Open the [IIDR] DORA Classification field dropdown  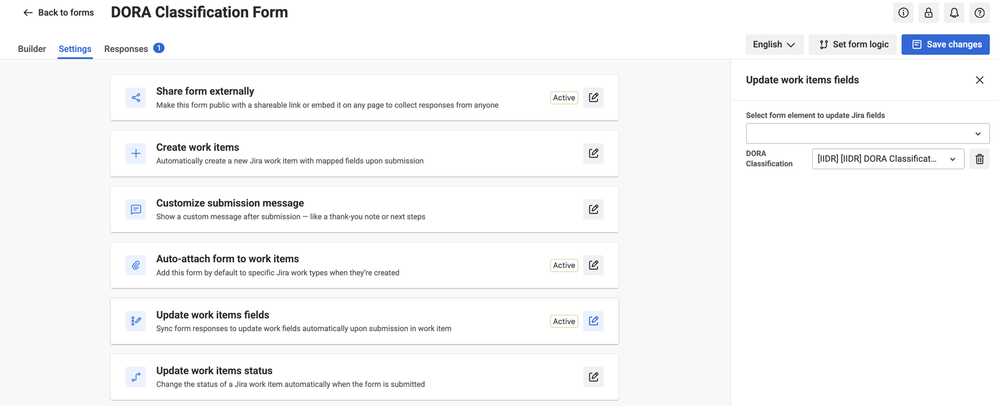click(x=888, y=159)
